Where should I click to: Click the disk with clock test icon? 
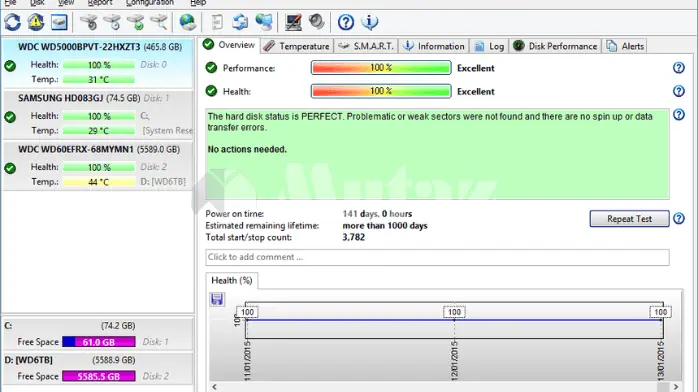pos(112,22)
